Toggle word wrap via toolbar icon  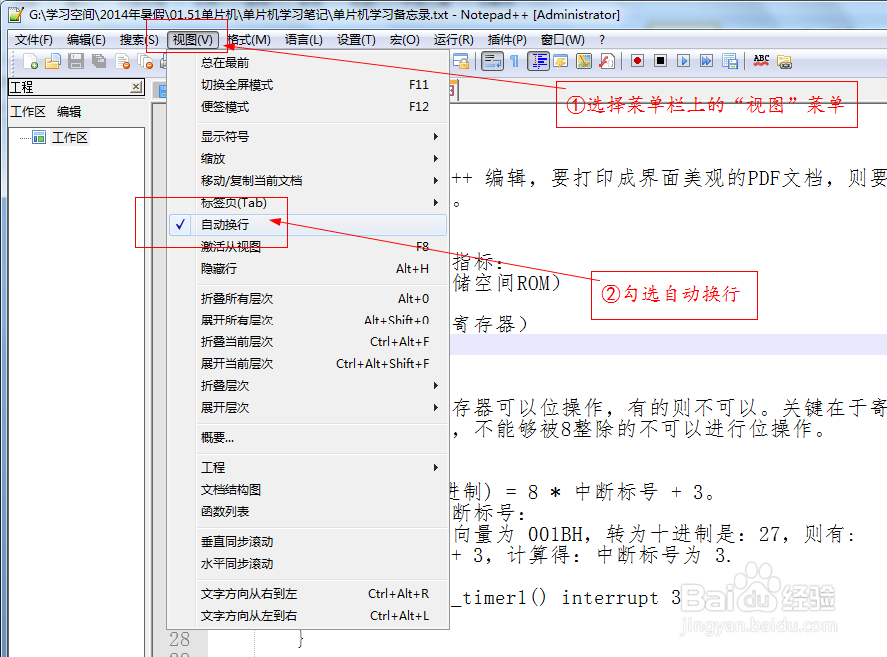[x=492, y=60]
